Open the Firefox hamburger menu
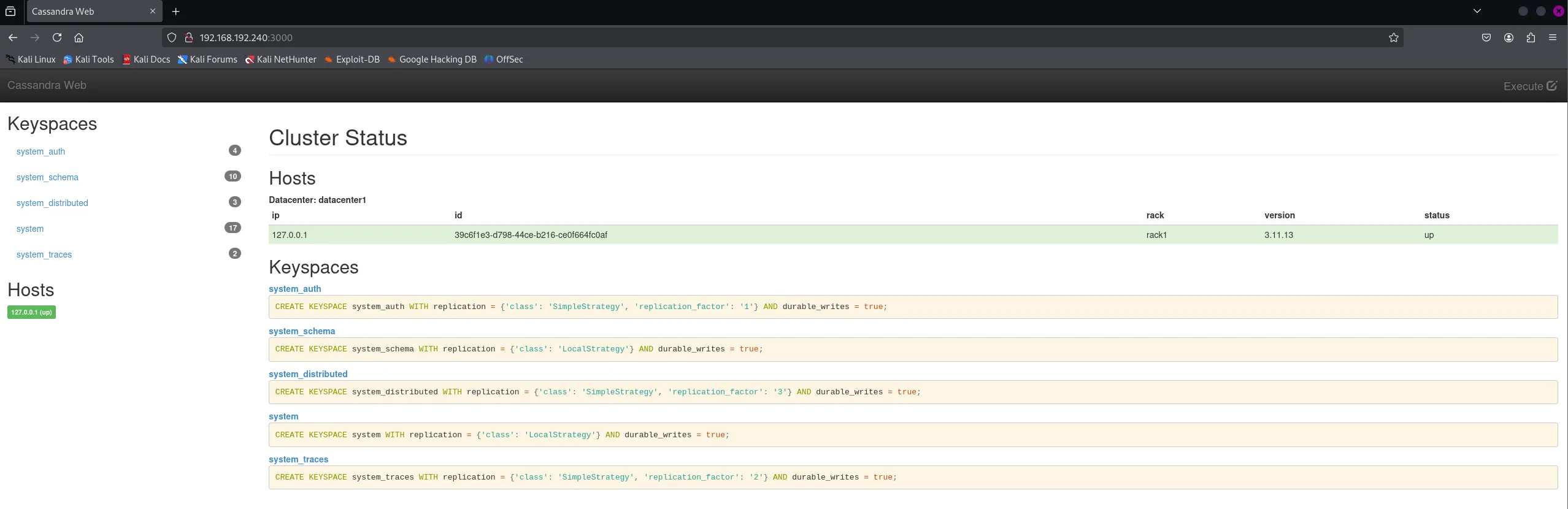The image size is (1568, 509). [x=1553, y=37]
